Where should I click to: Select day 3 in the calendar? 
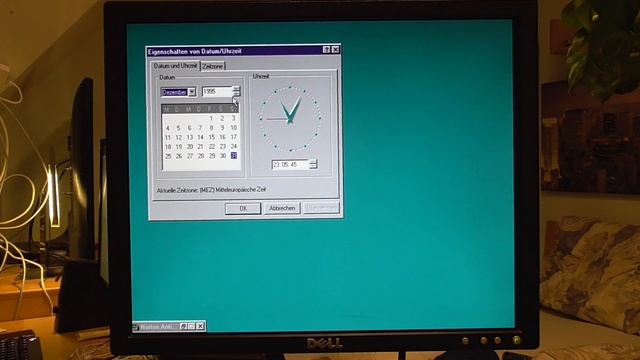(x=233, y=118)
